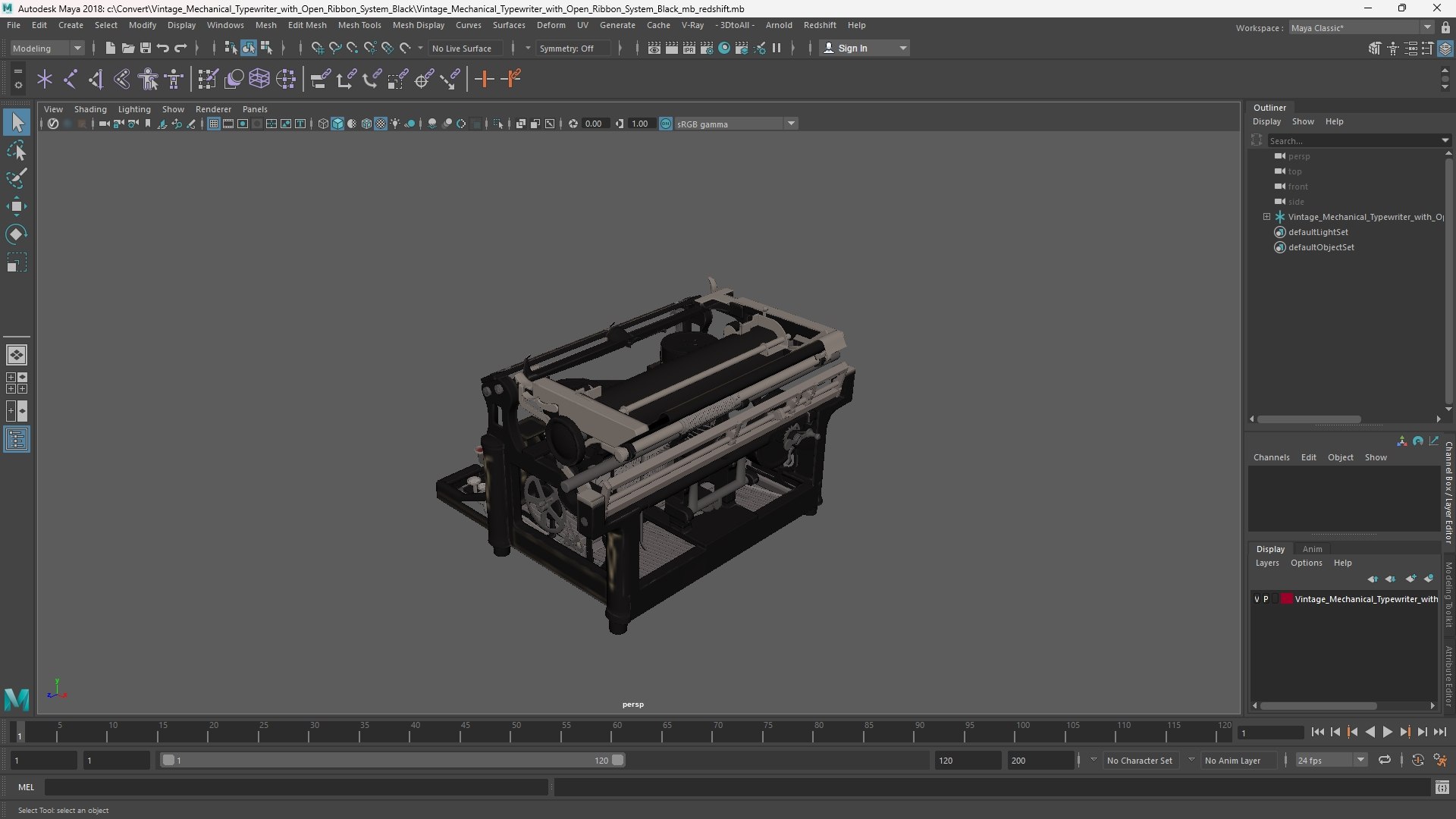The width and height of the screenshot is (1456, 819).
Task: Toggle auto keyframe button
Action: click(x=1417, y=760)
